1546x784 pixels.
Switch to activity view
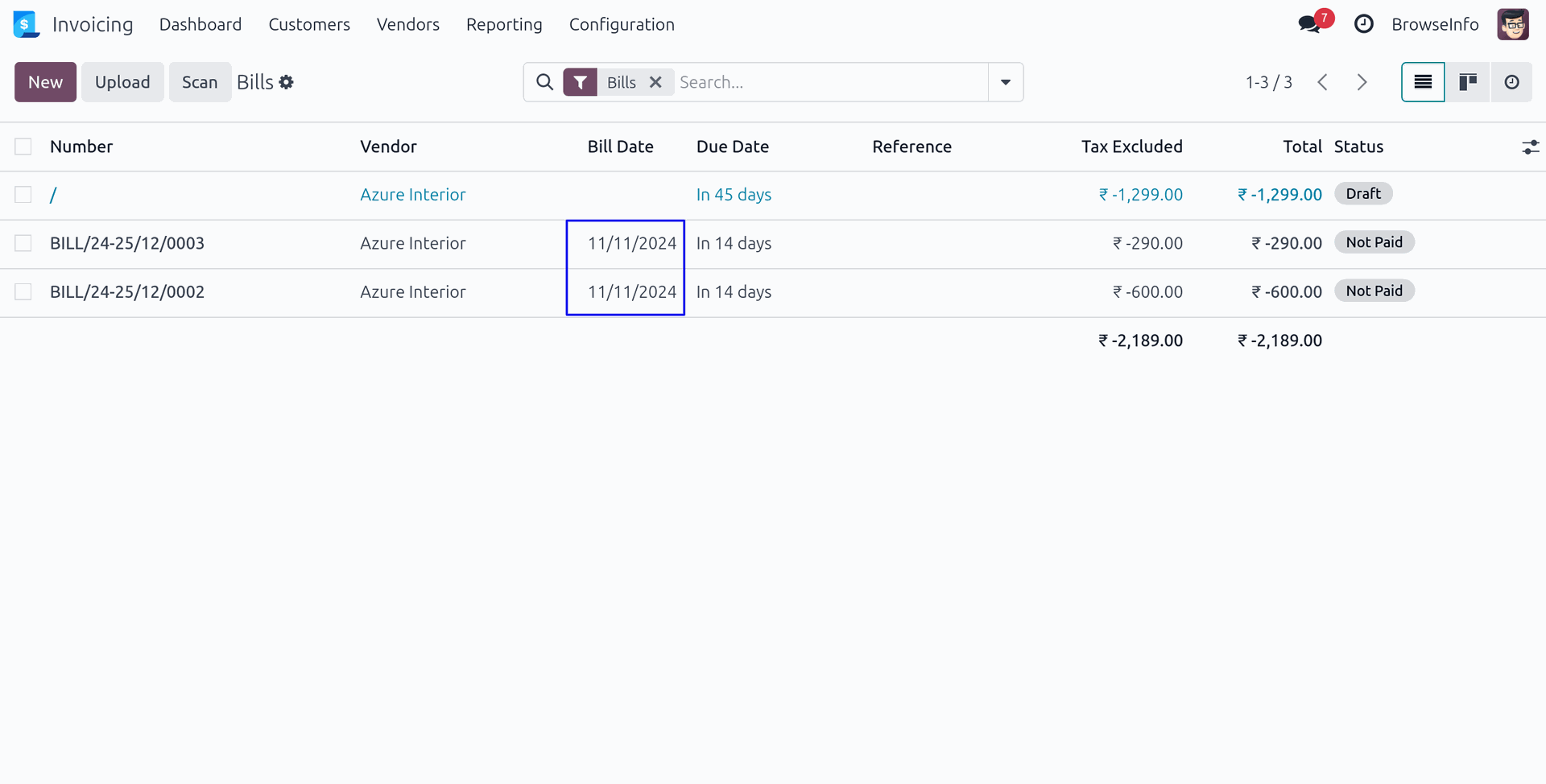(1511, 82)
